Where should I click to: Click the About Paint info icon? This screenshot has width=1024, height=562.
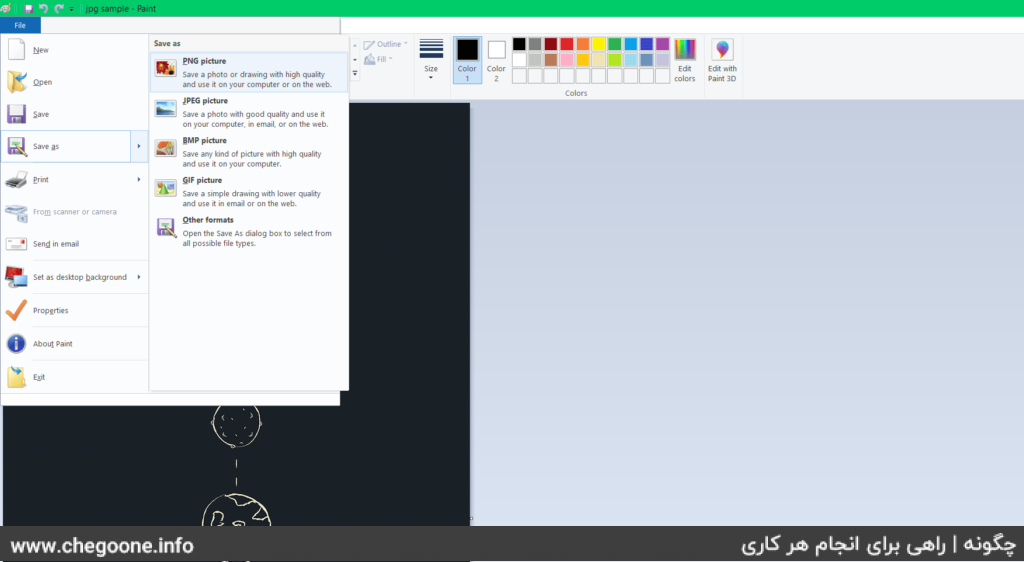pos(16,343)
